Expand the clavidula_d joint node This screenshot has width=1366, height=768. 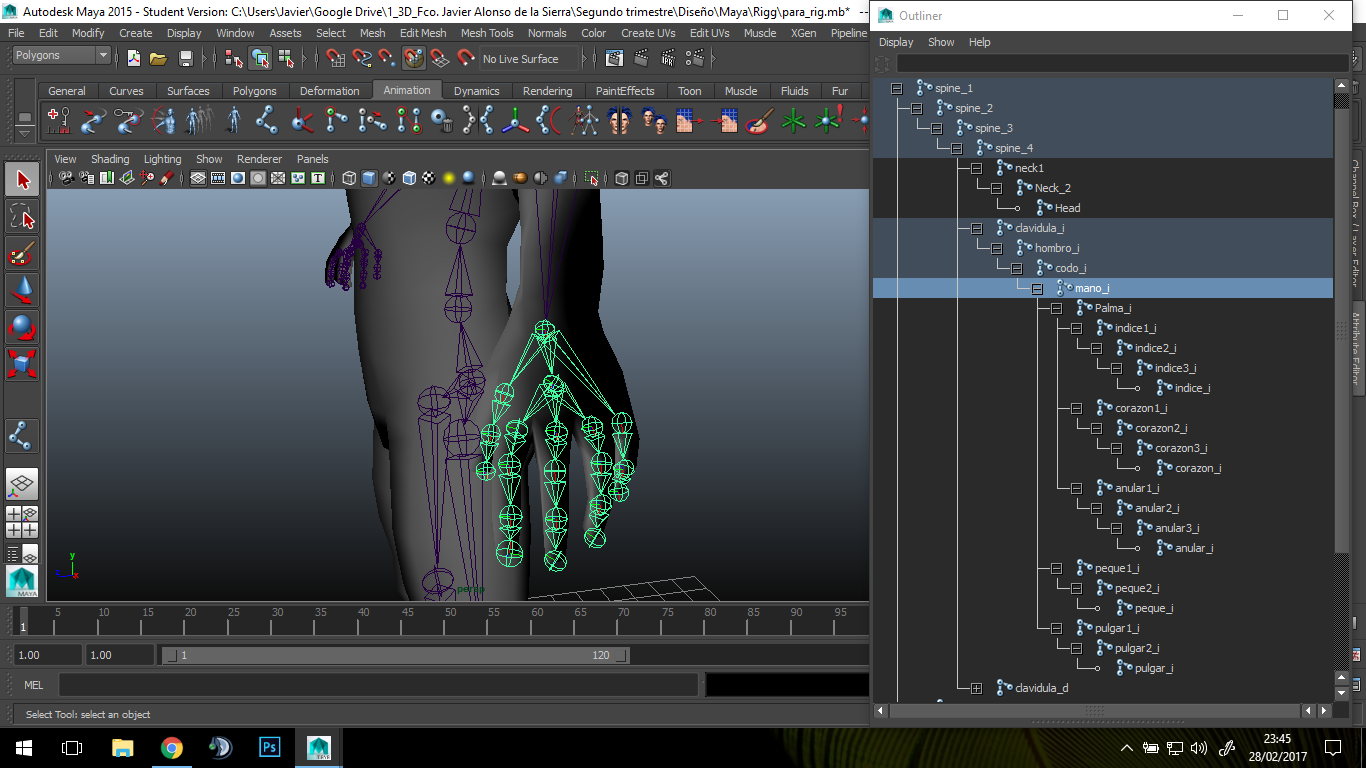(976, 688)
